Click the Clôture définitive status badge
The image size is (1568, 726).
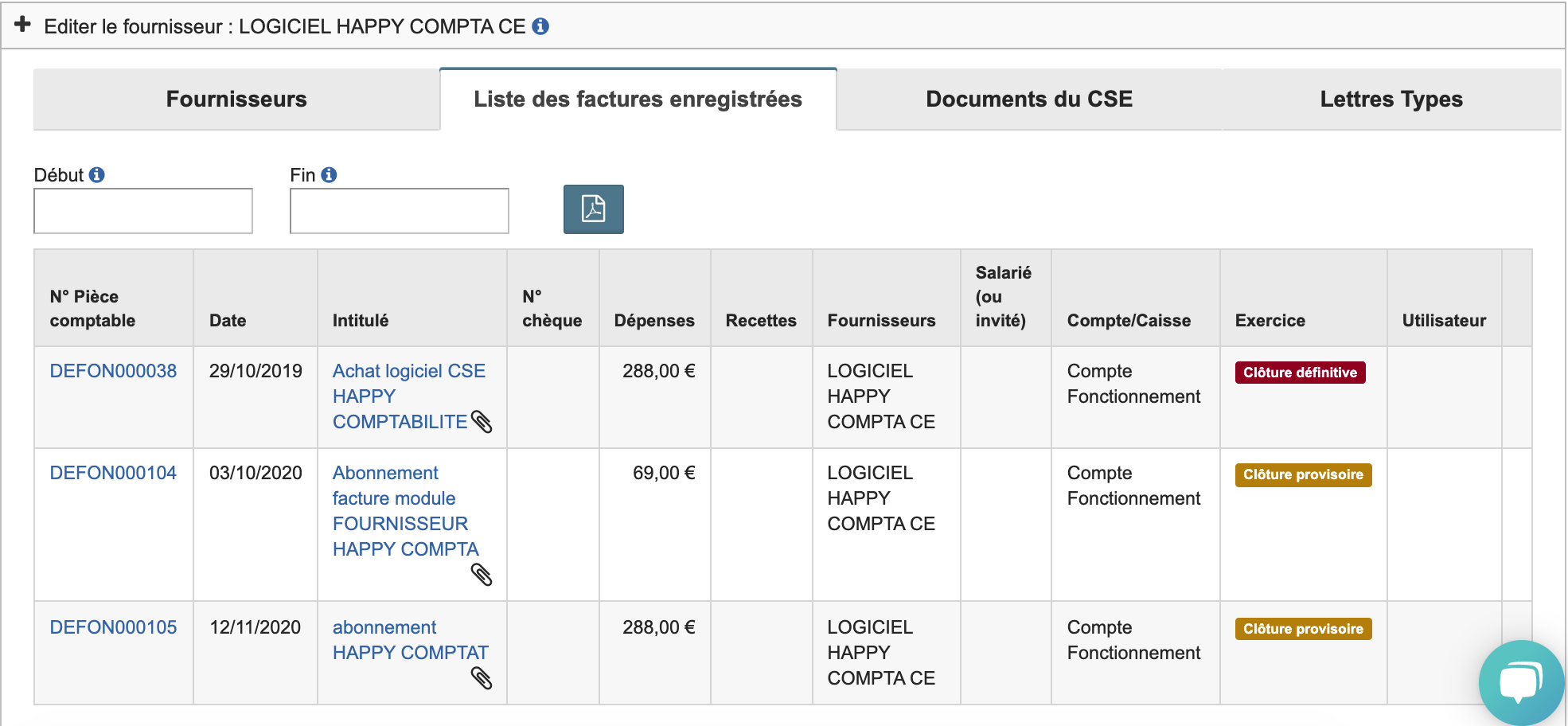(1300, 373)
